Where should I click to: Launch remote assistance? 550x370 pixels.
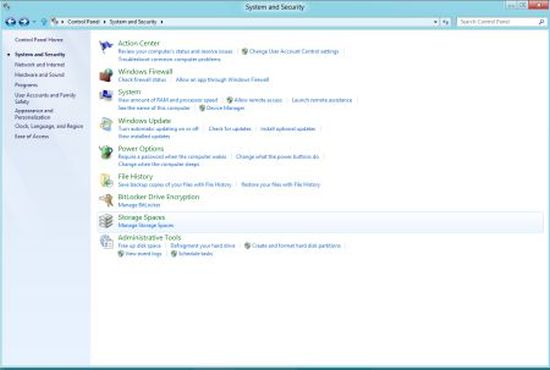(x=322, y=100)
